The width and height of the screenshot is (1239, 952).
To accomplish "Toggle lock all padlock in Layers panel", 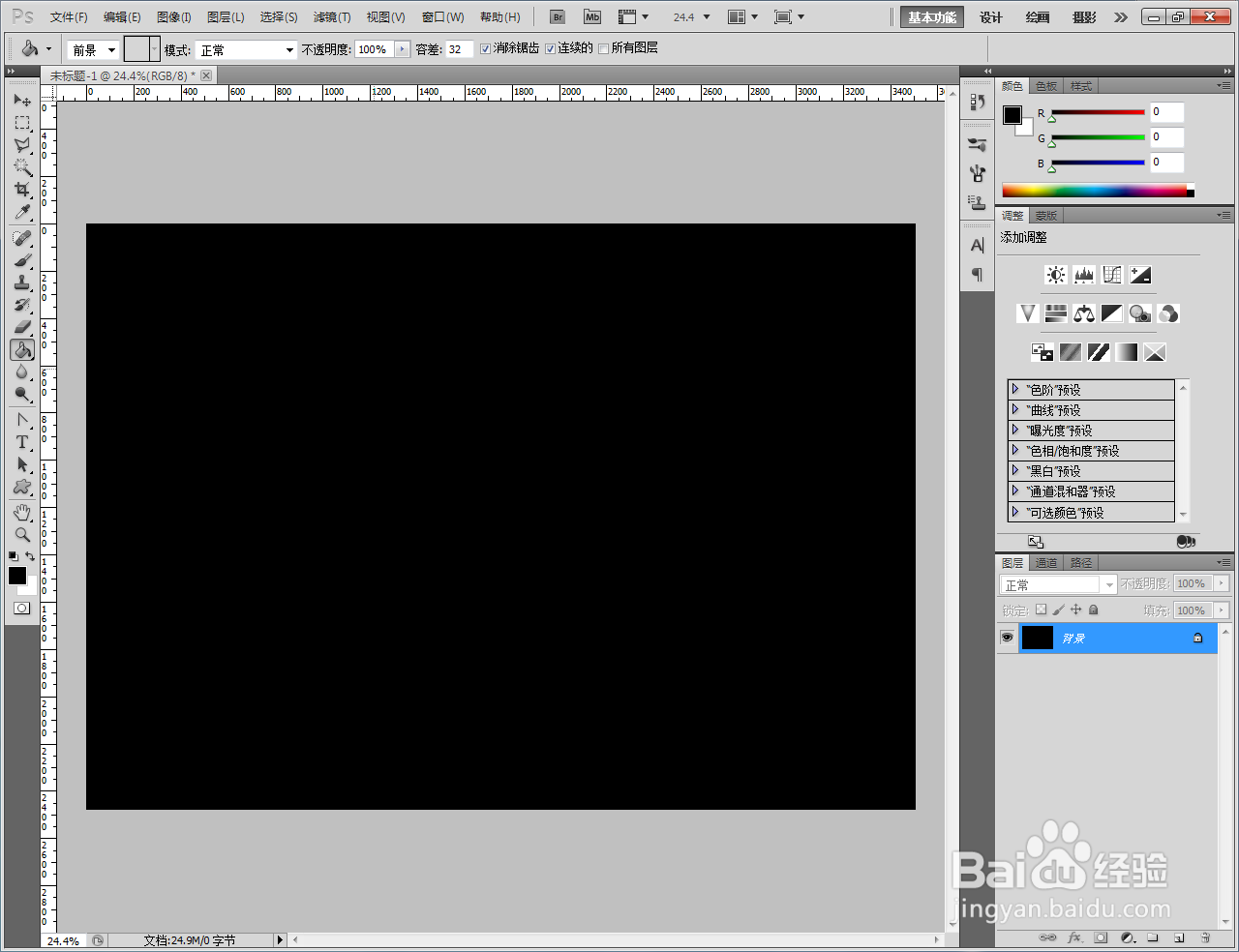I will [x=1094, y=610].
